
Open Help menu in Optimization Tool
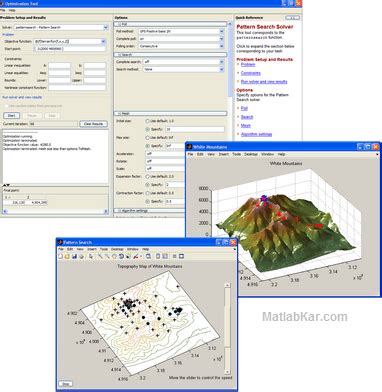[x=12, y=10]
